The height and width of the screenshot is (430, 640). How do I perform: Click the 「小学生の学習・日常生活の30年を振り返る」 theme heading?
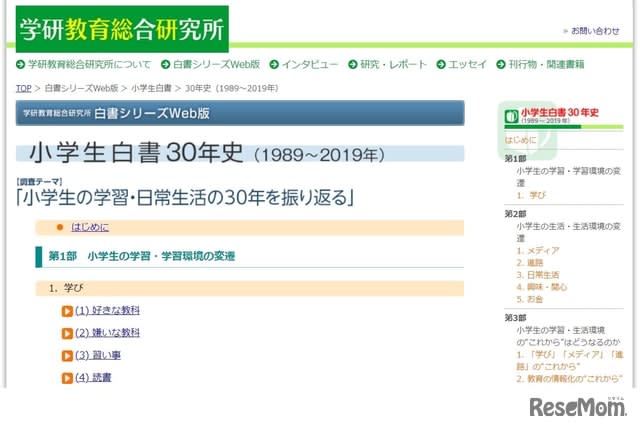[x=184, y=198]
